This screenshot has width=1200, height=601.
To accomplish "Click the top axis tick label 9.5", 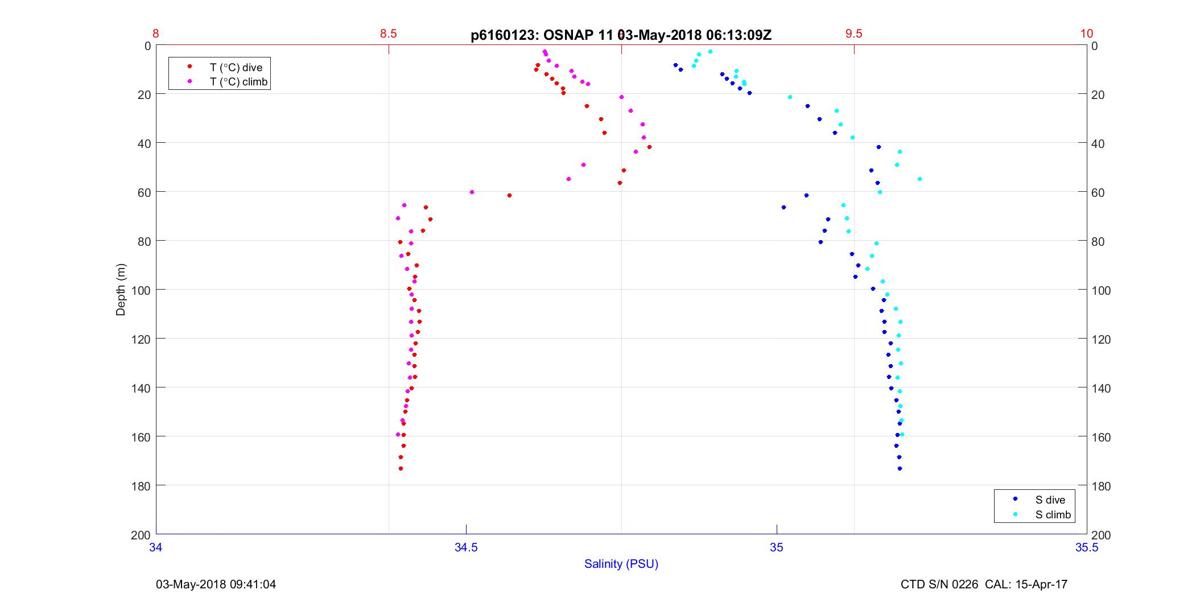I will click(854, 34).
